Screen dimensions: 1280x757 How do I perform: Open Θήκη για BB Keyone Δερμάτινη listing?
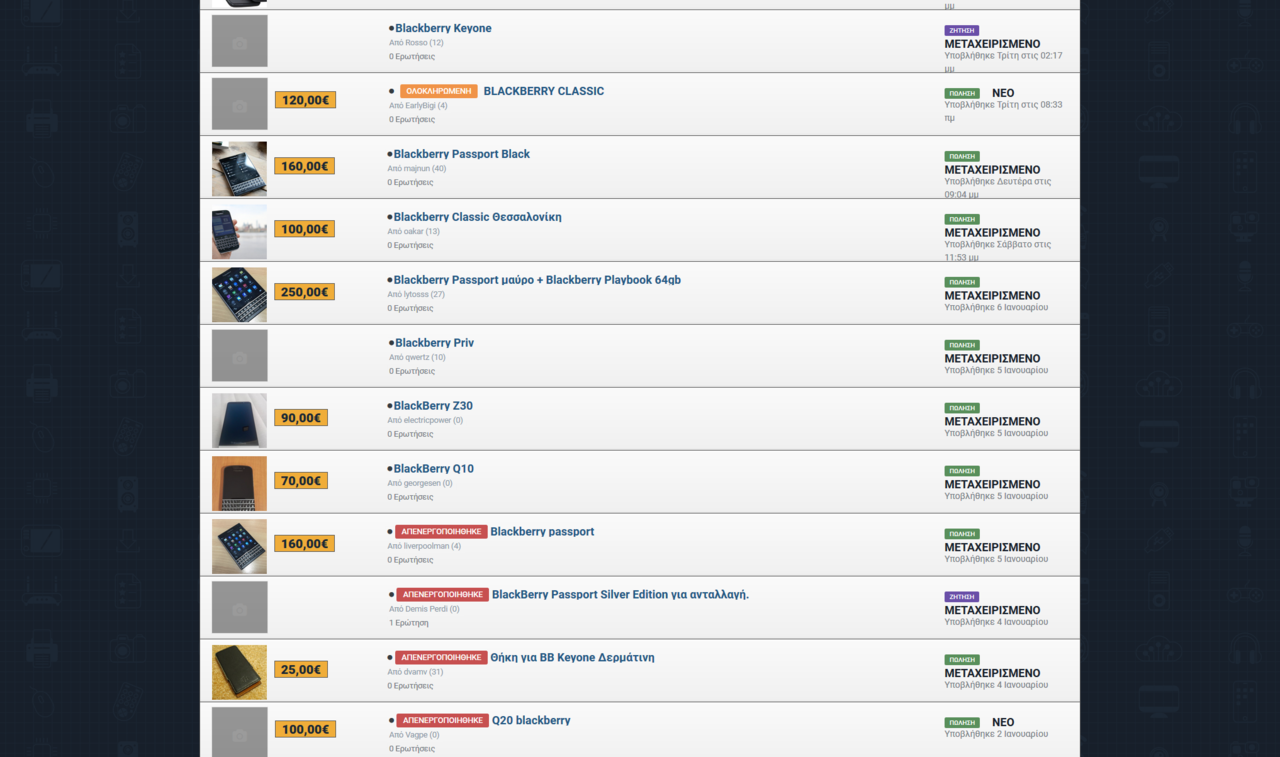(572, 658)
